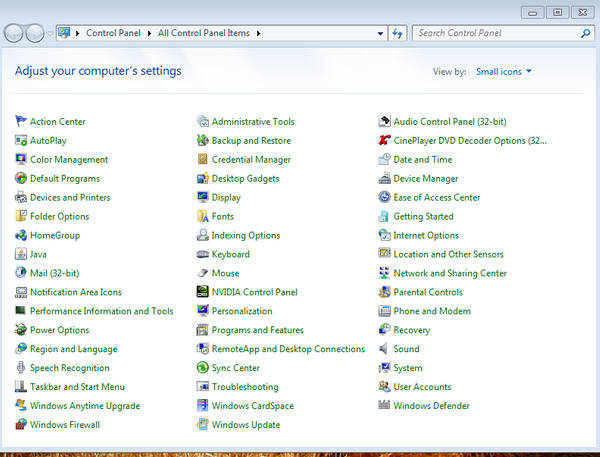
Task: Open the Device Manager icon
Action: 385,178
